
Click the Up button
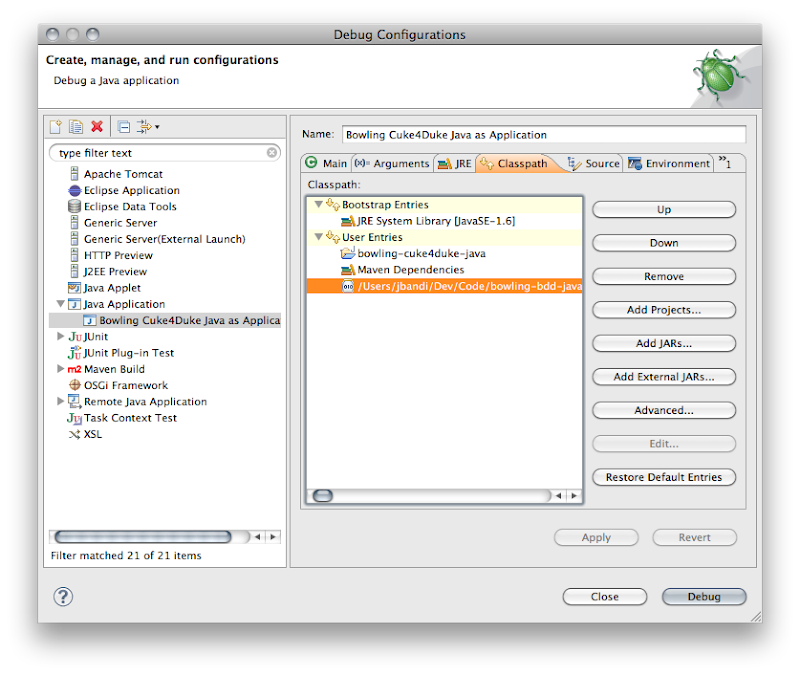664,210
